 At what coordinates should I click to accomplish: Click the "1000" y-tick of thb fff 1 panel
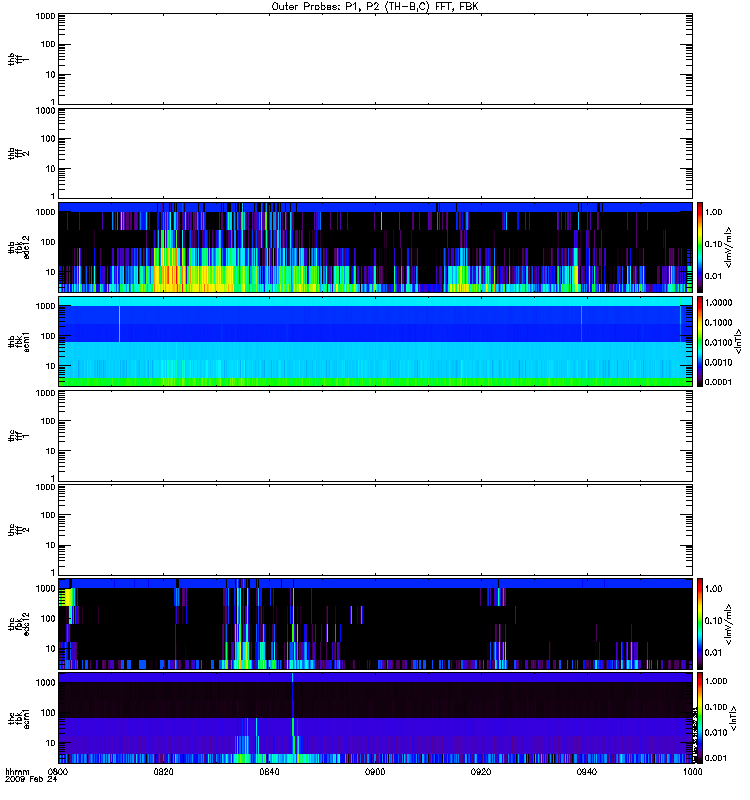[45, 16]
